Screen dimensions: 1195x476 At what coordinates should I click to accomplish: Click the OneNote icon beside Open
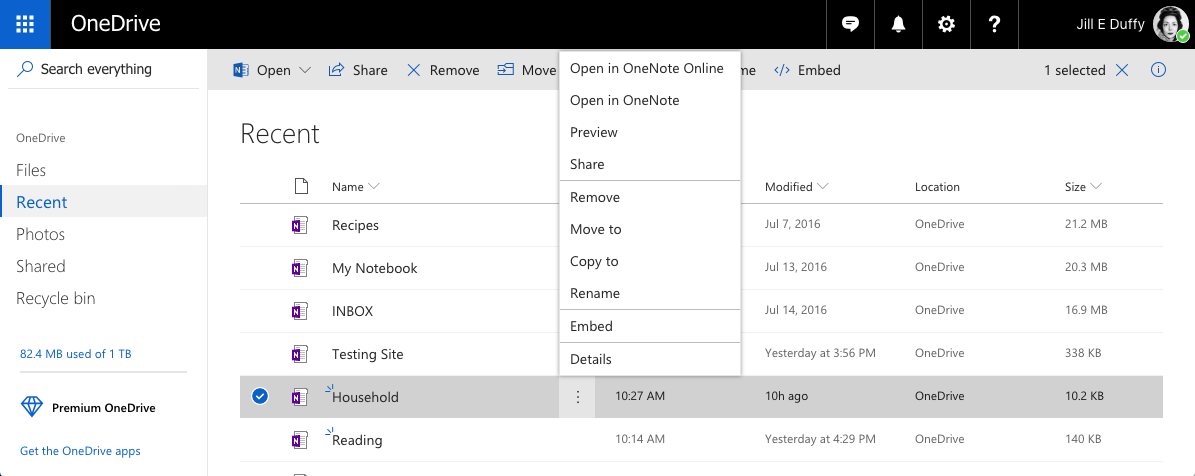pos(241,70)
